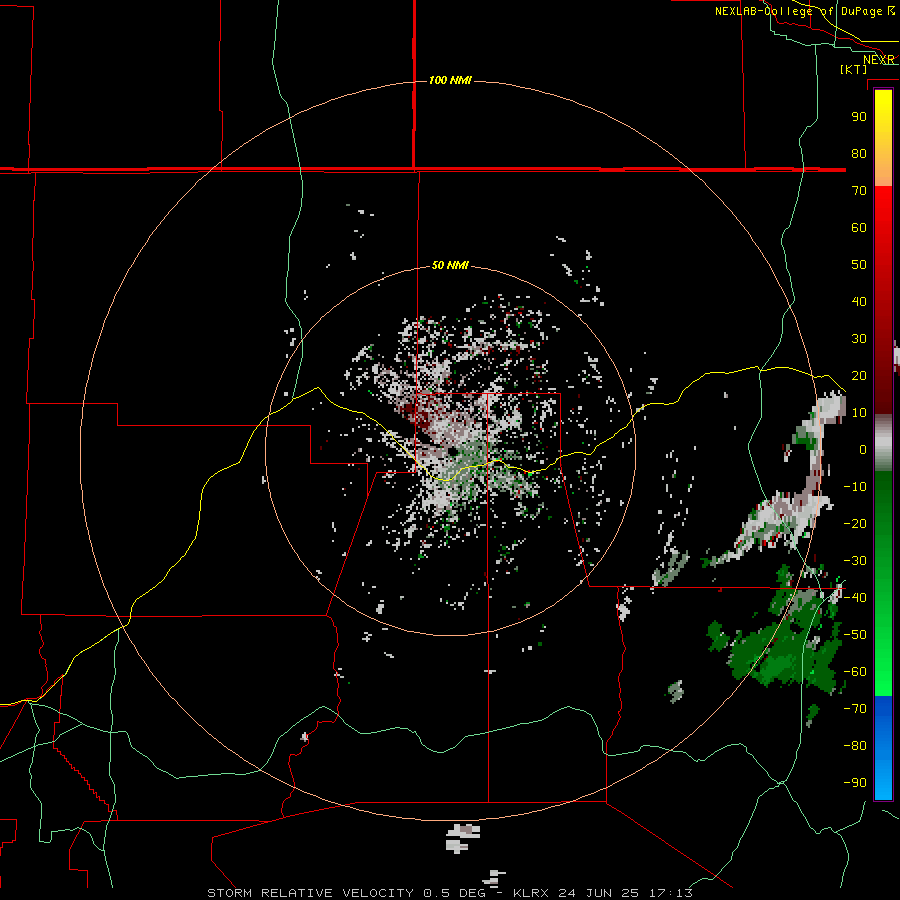
Task: Click the gray zero-velocity segment of color bar
Action: click(883, 443)
